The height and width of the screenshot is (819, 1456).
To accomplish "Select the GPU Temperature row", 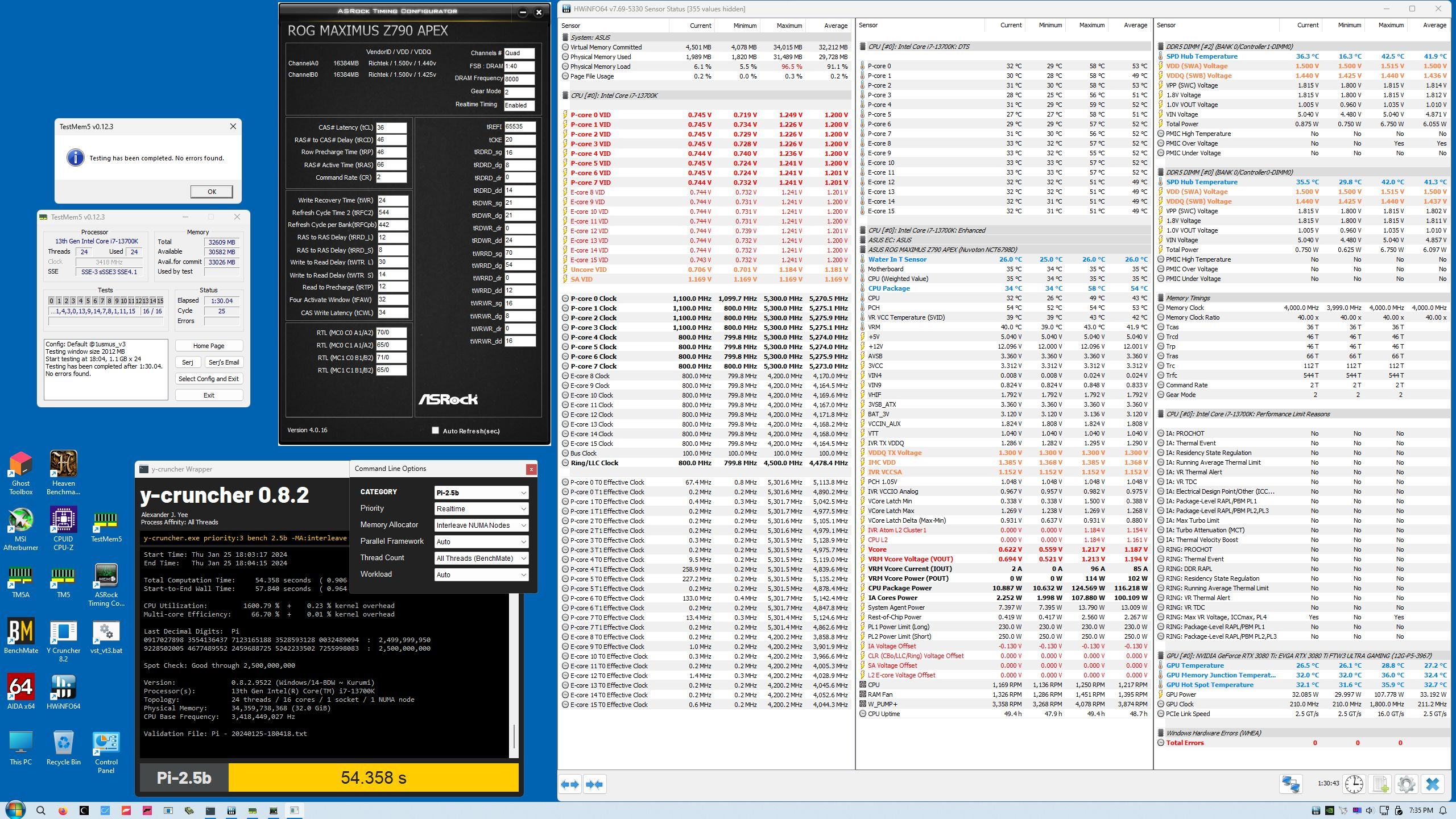I will (1302, 665).
